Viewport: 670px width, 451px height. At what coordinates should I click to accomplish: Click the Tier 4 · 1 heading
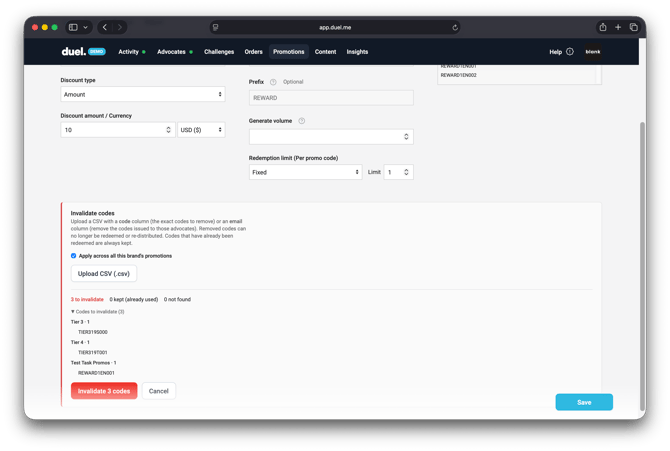(80, 342)
